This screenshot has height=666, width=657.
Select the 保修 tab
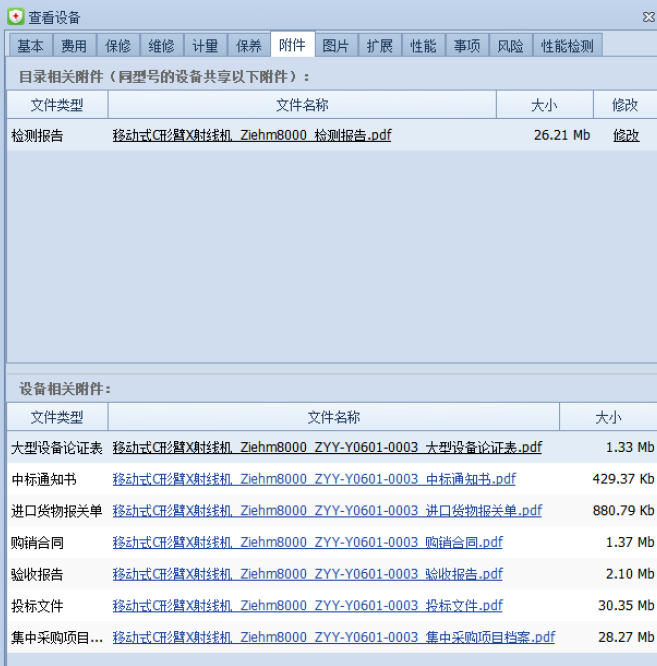point(118,45)
